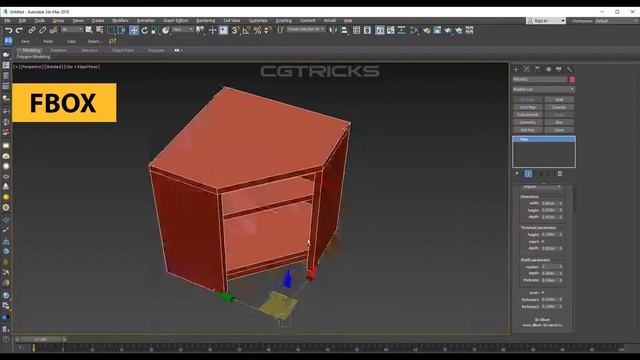This screenshot has height=360, width=640.
Task: Open the Create command panel tab
Action: tap(516, 69)
